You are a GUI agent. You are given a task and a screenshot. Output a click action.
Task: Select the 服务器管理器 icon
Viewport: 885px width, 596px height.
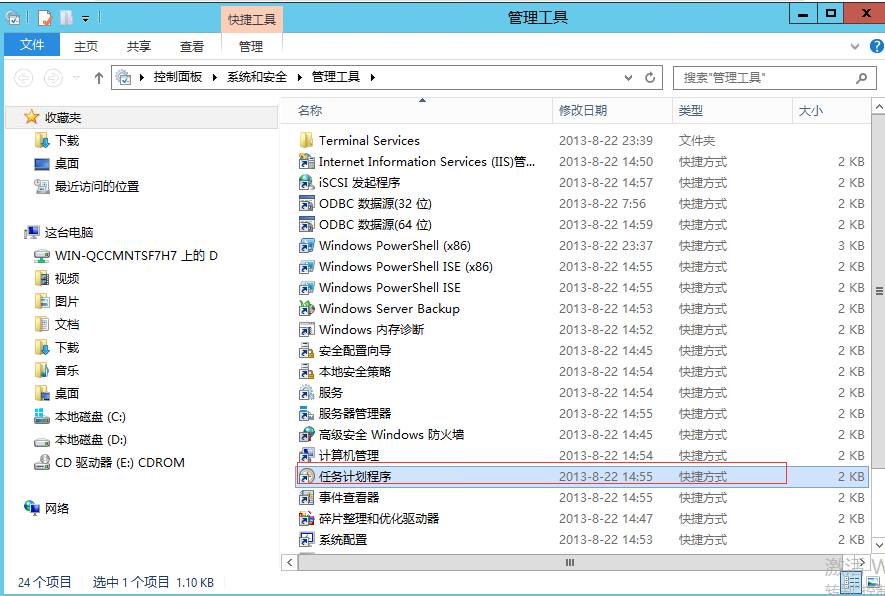pyautogui.click(x=306, y=413)
